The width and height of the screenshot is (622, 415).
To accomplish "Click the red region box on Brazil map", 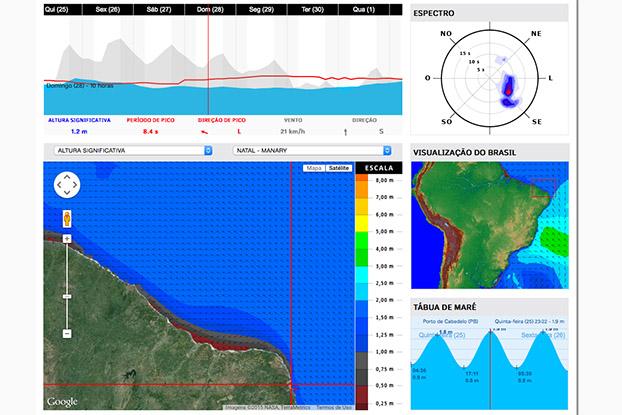I will (543, 188).
